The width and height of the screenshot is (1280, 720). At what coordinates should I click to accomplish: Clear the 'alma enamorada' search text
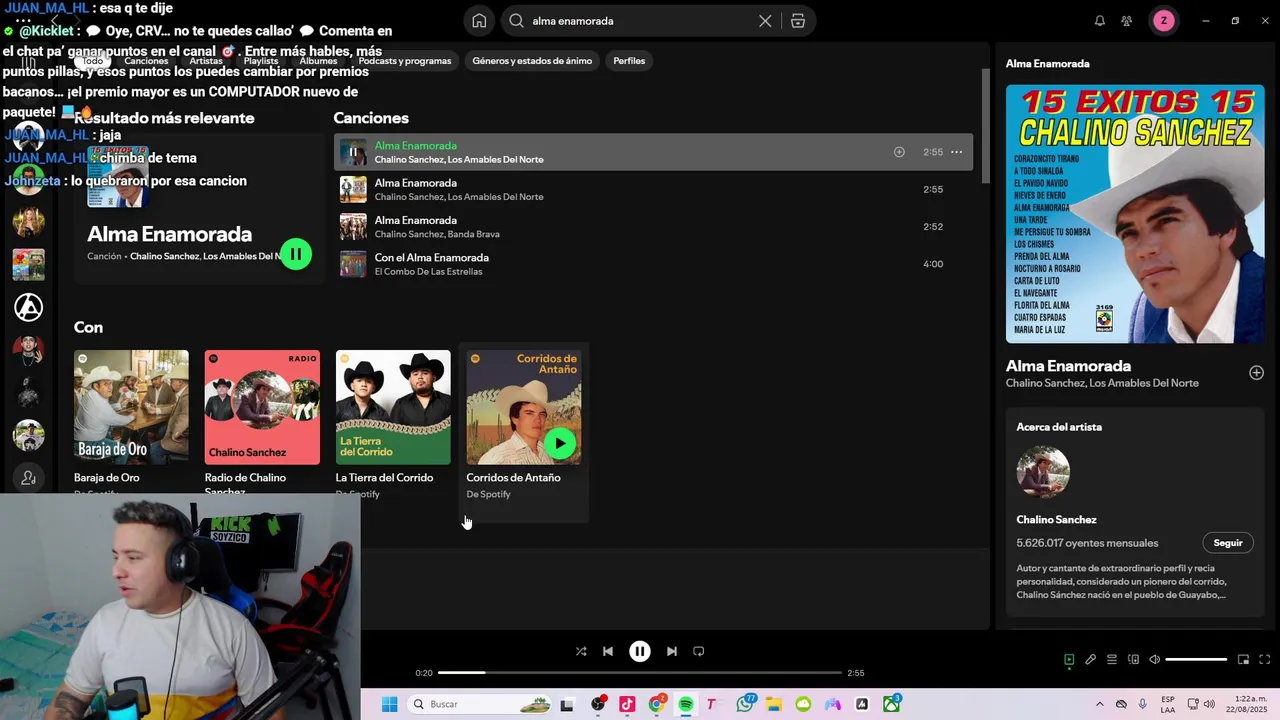pyautogui.click(x=765, y=21)
